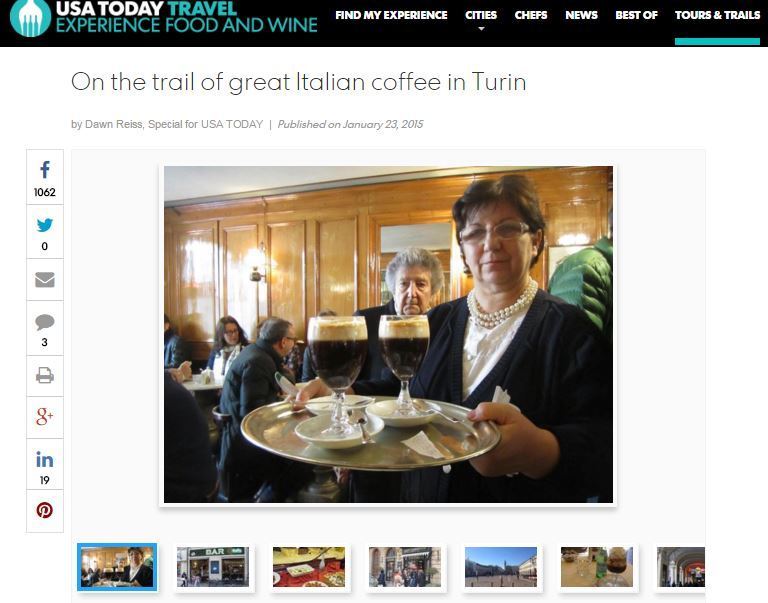
Task: Click the USA Today Travel logo text
Action: pyautogui.click(x=187, y=17)
